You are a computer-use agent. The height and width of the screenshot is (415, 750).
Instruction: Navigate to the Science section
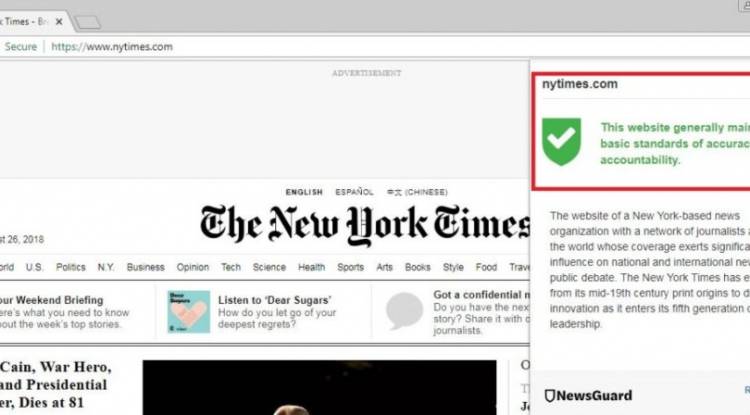click(x=269, y=267)
